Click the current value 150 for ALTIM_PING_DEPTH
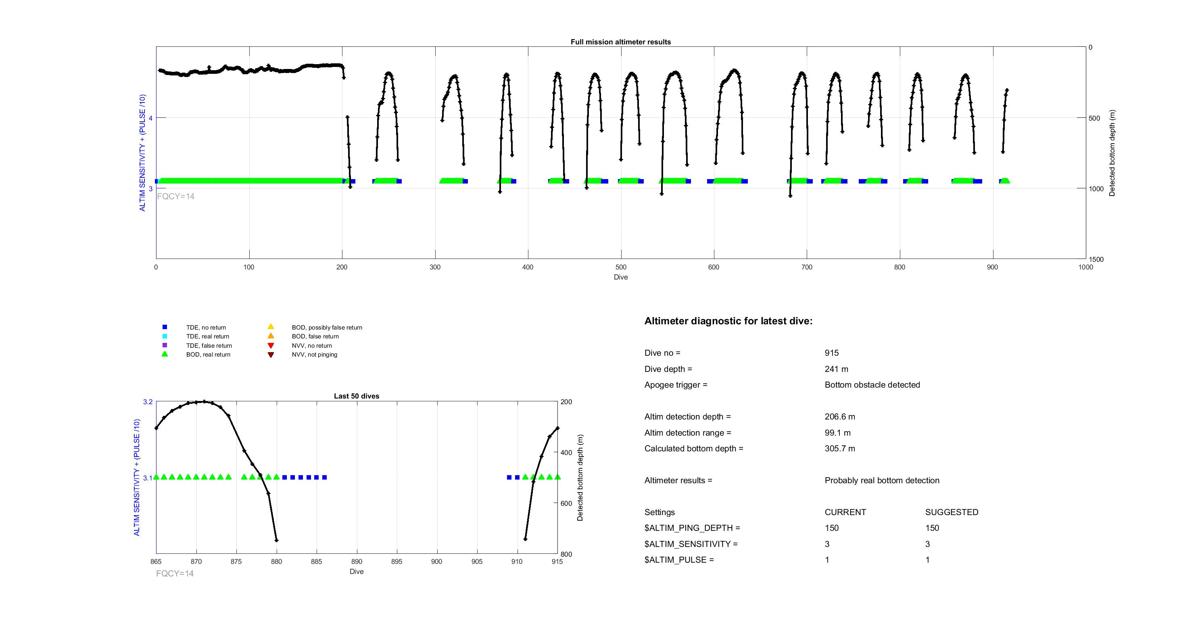This screenshot has height=622, width=1200. 832,528
